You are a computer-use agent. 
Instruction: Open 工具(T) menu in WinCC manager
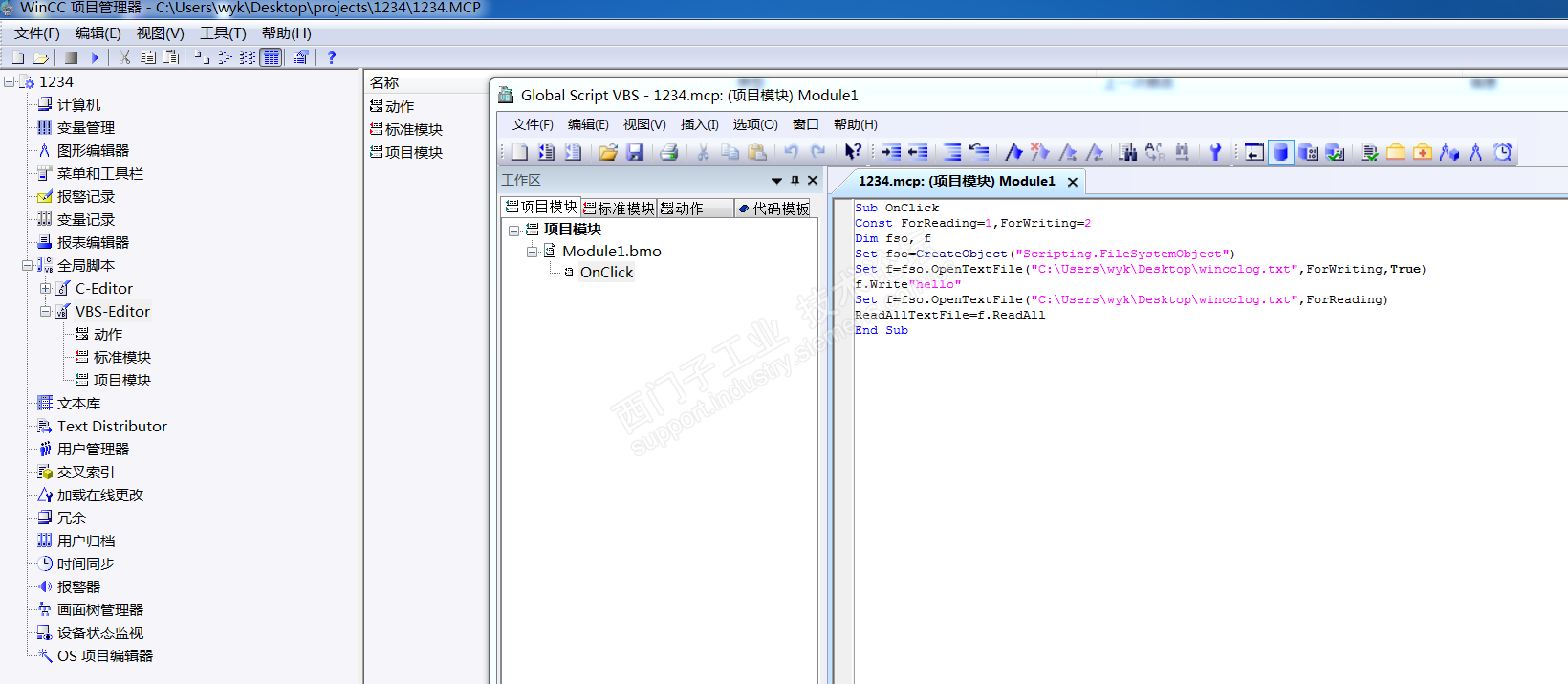pyautogui.click(x=223, y=33)
